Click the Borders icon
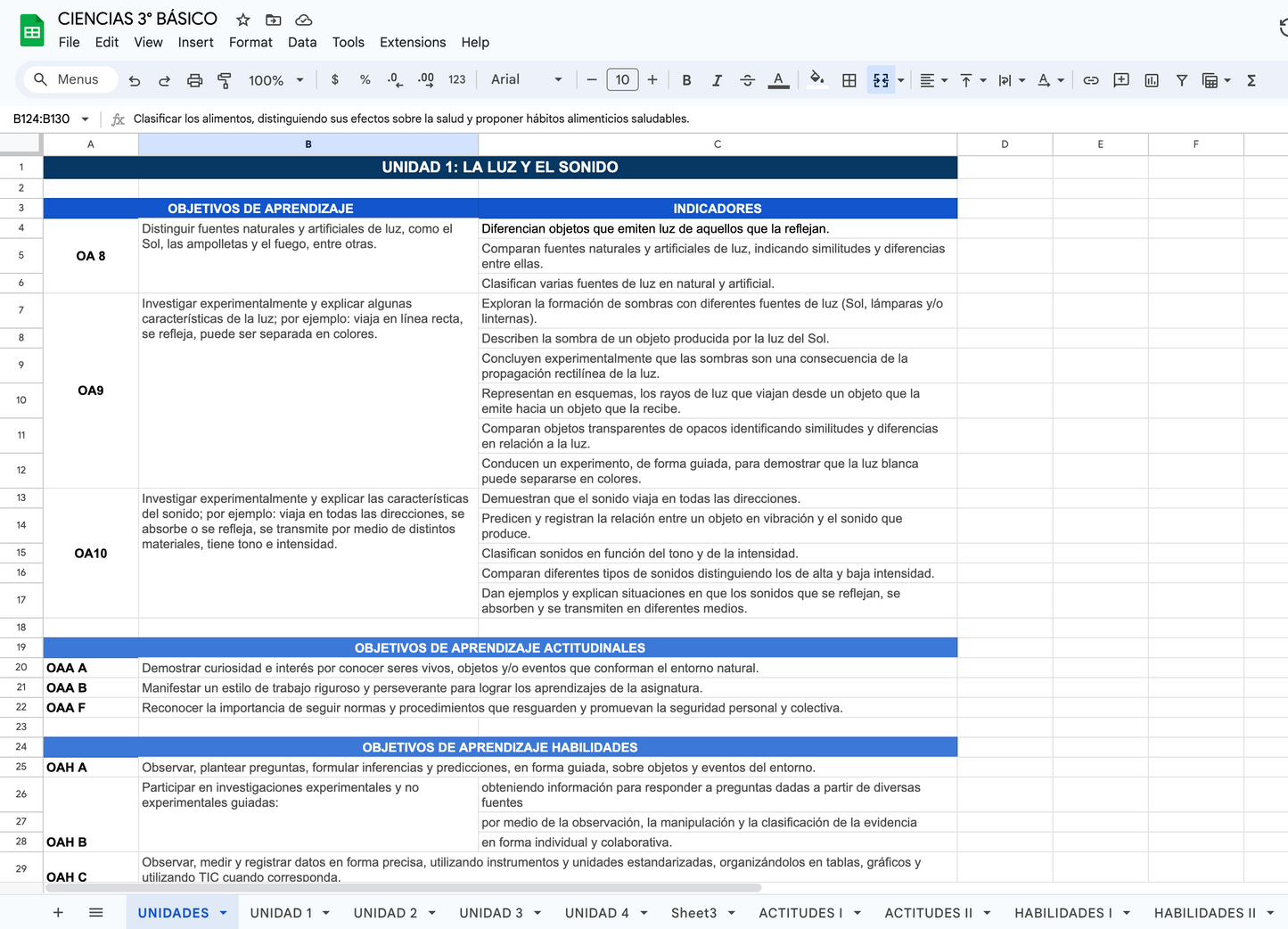 [x=849, y=80]
